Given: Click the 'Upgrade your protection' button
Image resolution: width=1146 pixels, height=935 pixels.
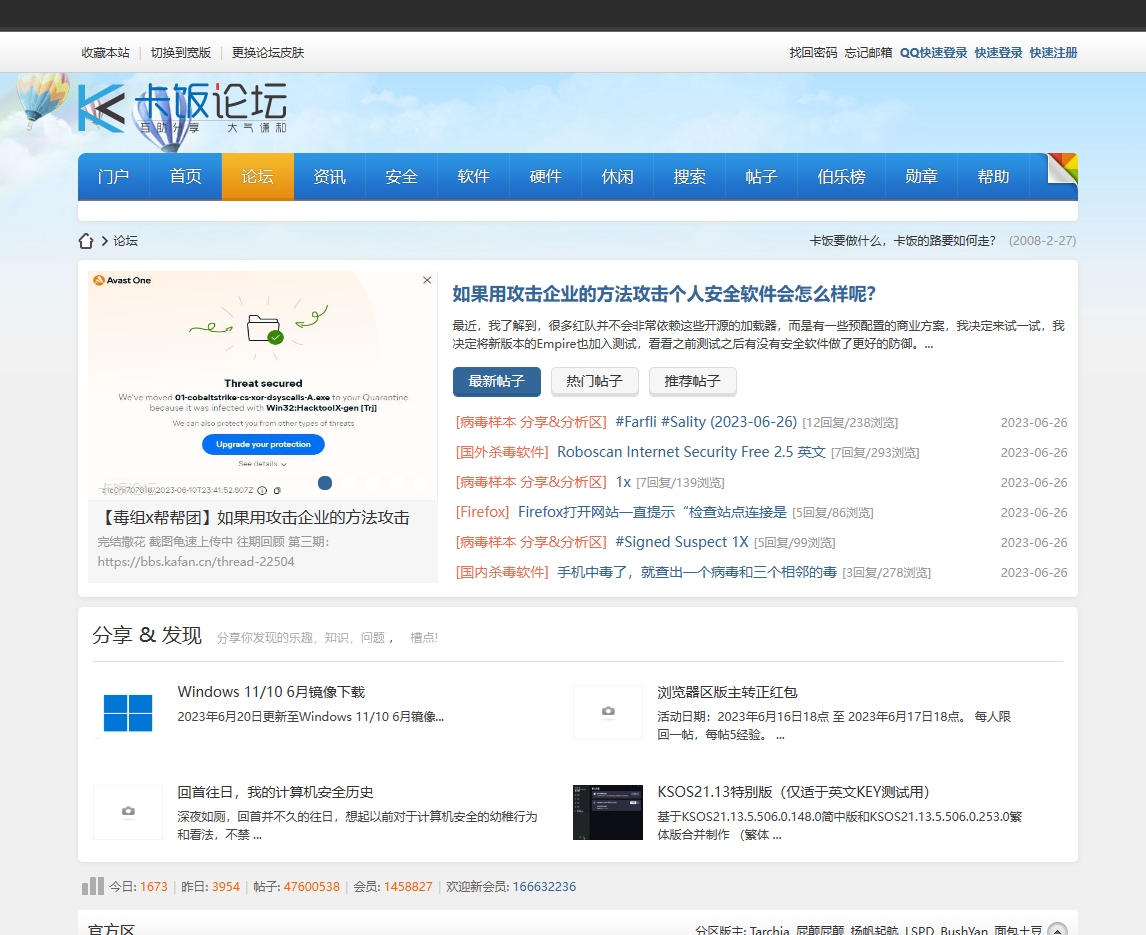Looking at the screenshot, I should (262, 444).
